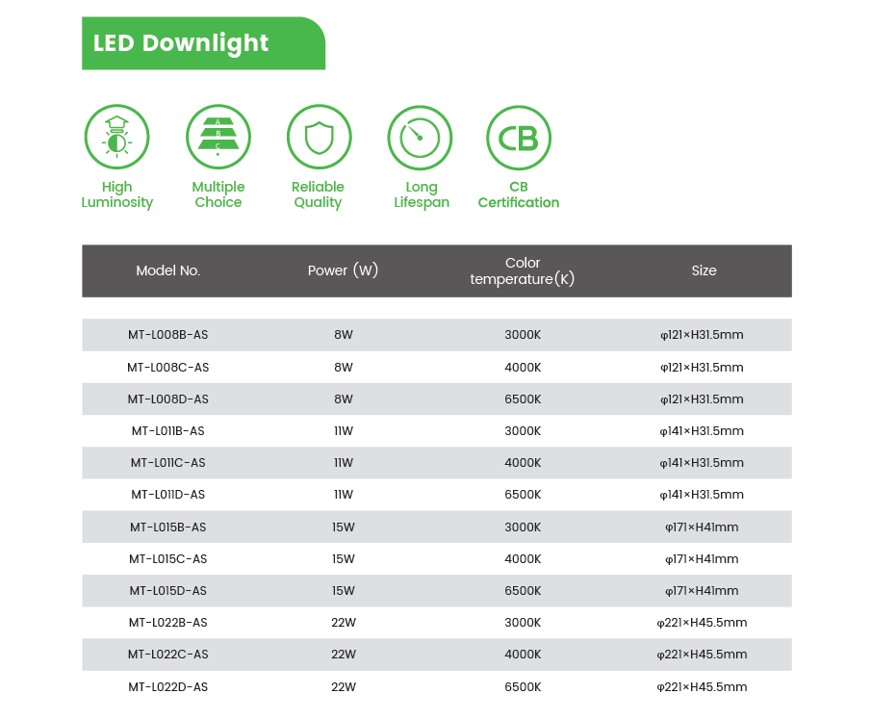871x720 pixels.
Task: Select the φ171×H41mm size entry
Action: pyautogui.click(x=705, y=527)
